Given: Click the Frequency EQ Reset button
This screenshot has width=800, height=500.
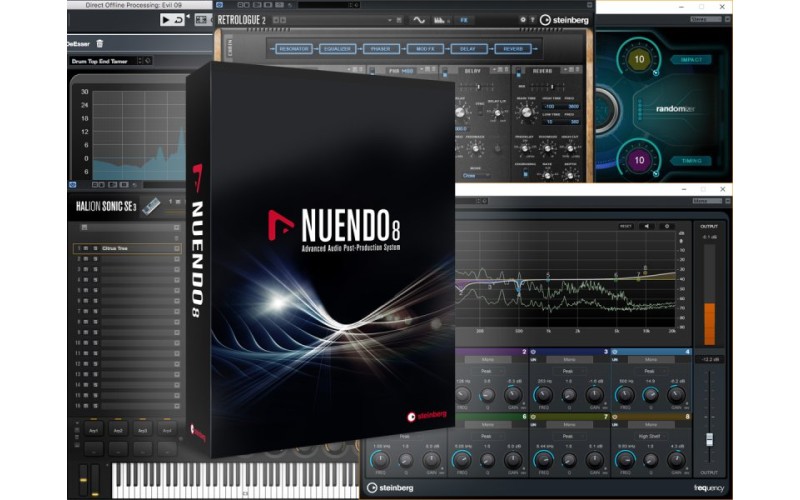Looking at the screenshot, I should point(626,226).
